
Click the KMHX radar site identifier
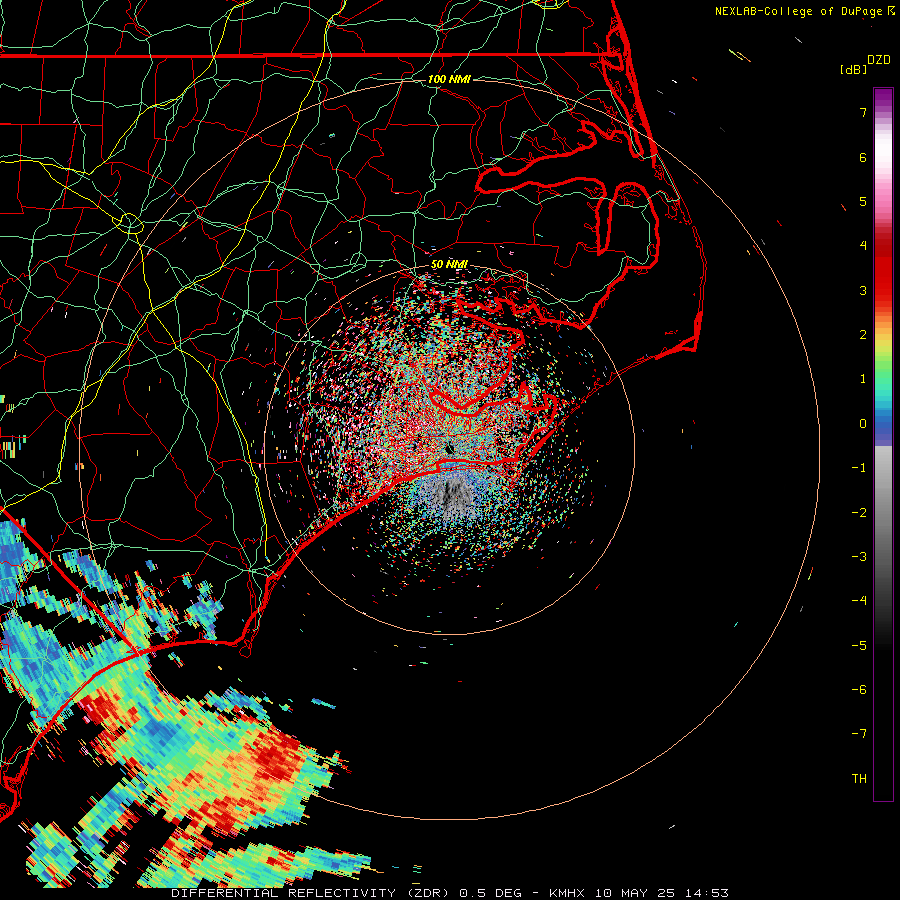(x=567, y=893)
